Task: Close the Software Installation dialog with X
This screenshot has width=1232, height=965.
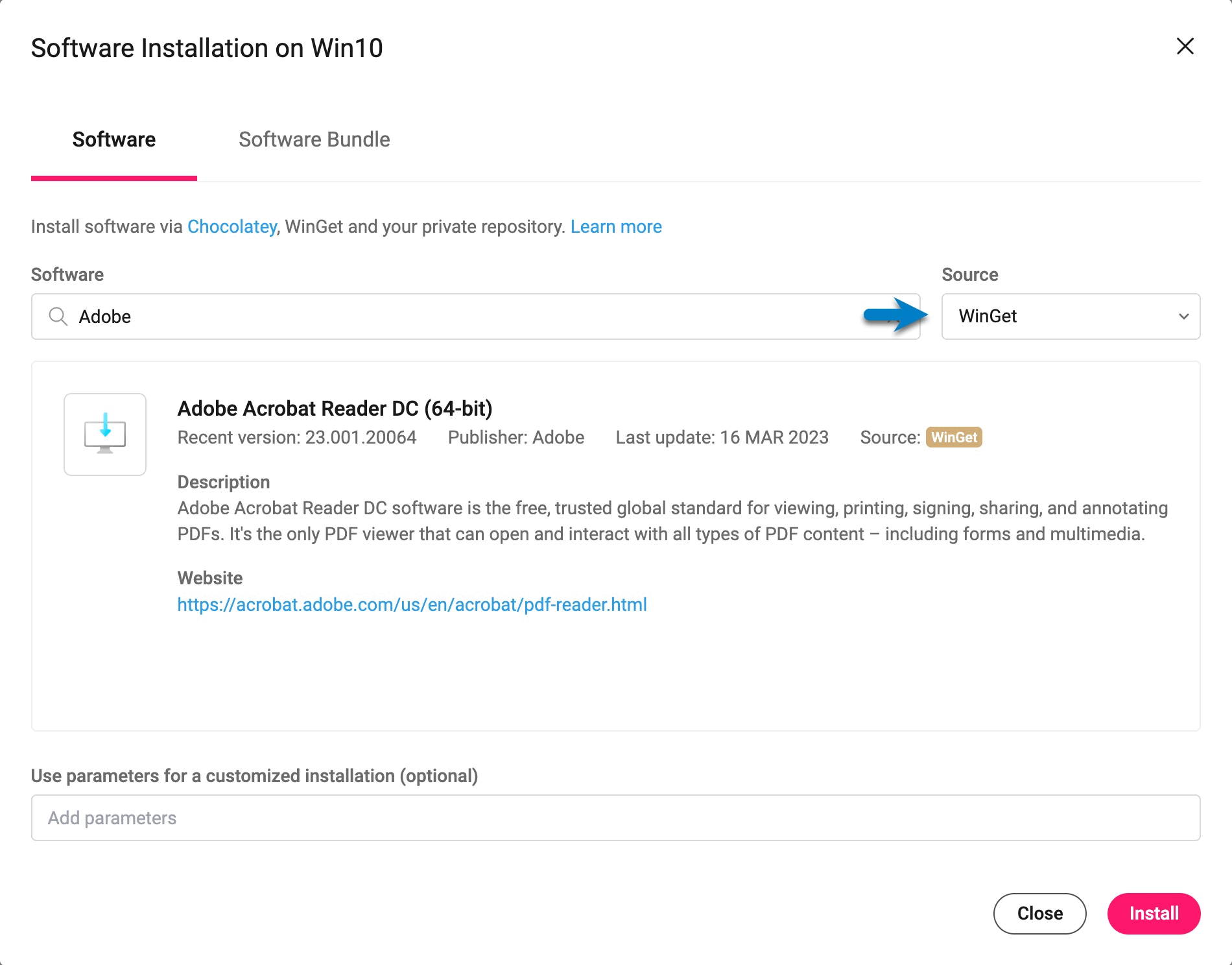Action: pyautogui.click(x=1185, y=46)
